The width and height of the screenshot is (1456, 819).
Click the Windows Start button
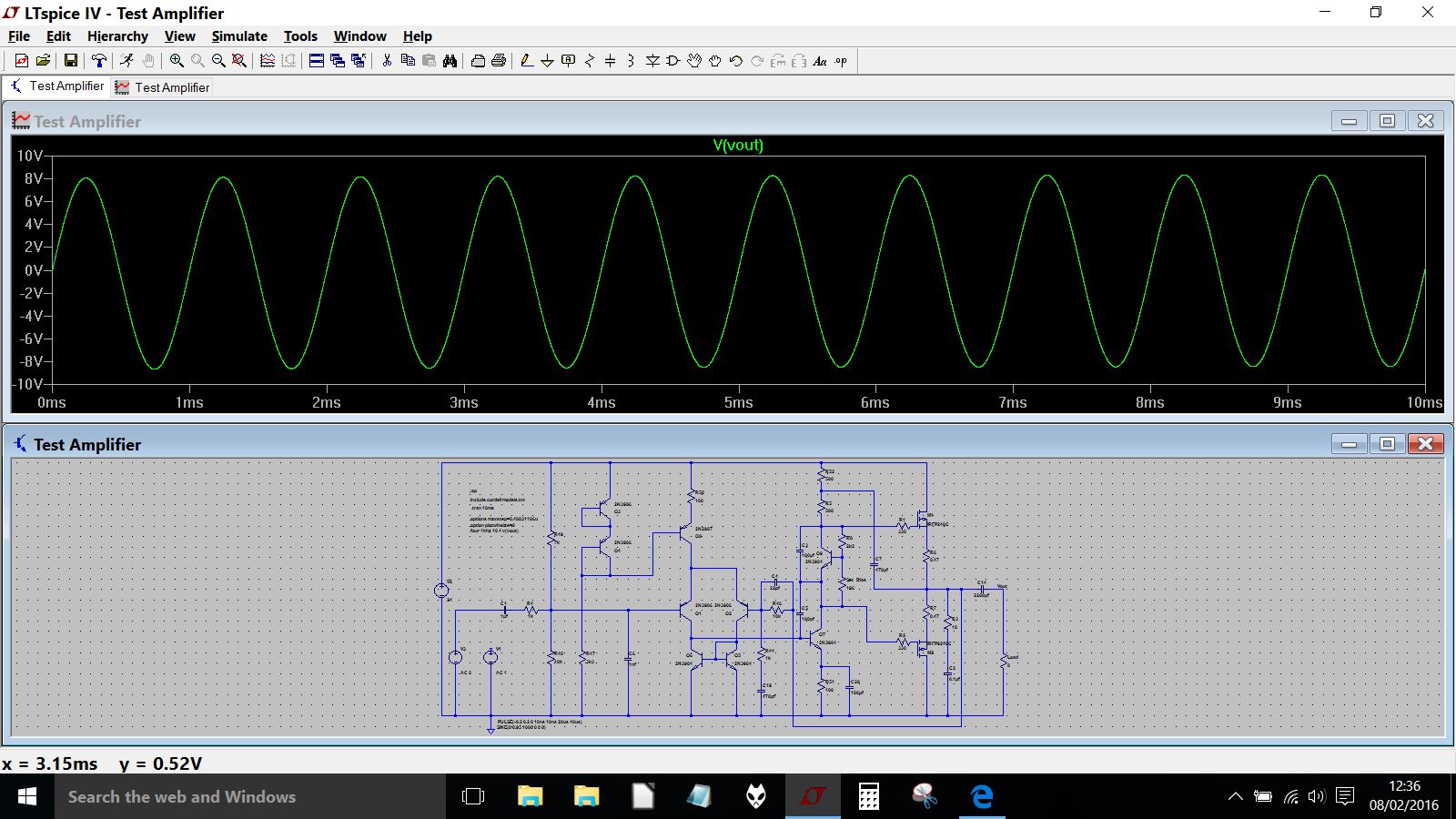[27, 797]
